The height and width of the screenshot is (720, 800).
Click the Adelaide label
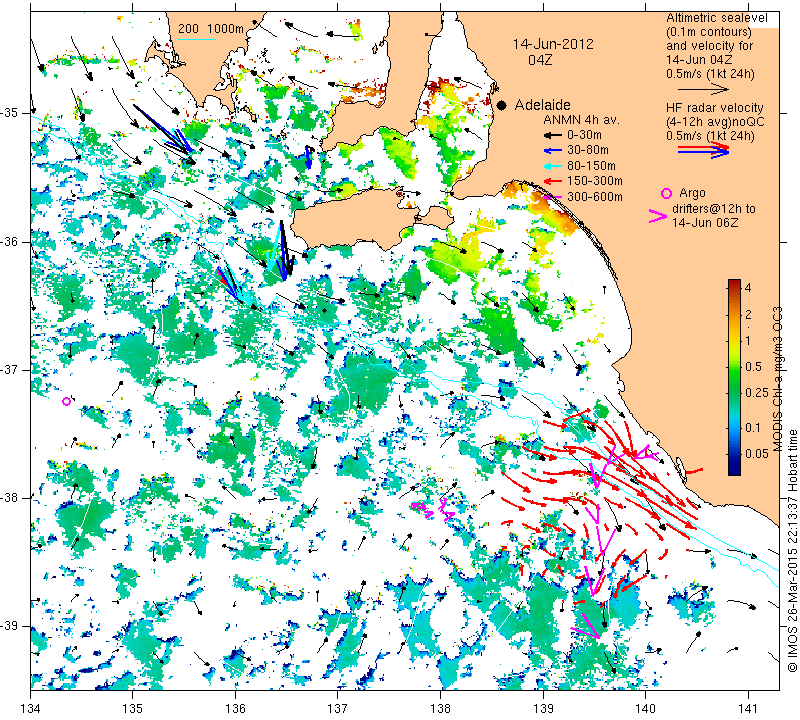pos(542,105)
